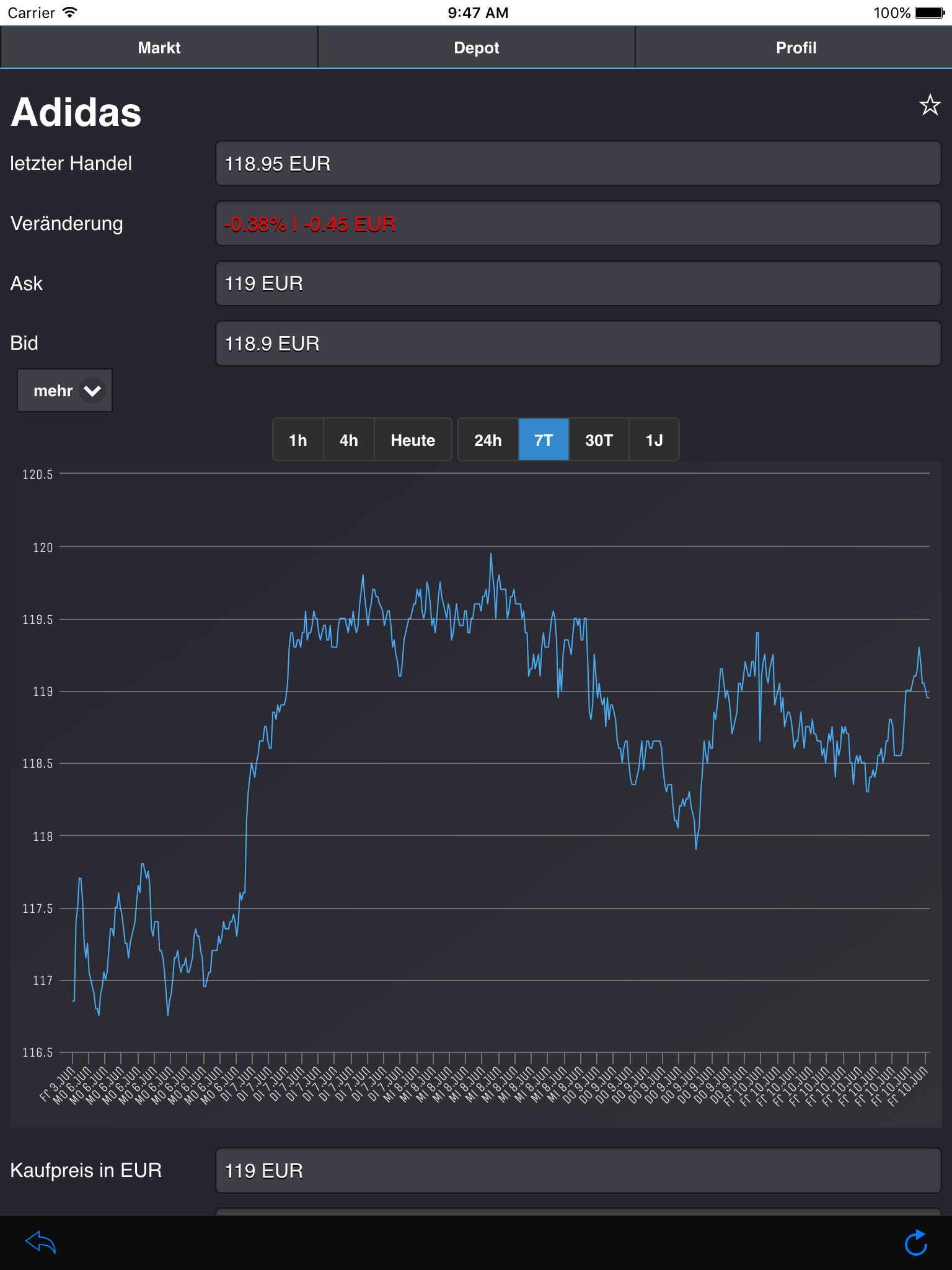This screenshot has width=952, height=1270.
Task: Tap the back arrow icon
Action: coord(41,1242)
